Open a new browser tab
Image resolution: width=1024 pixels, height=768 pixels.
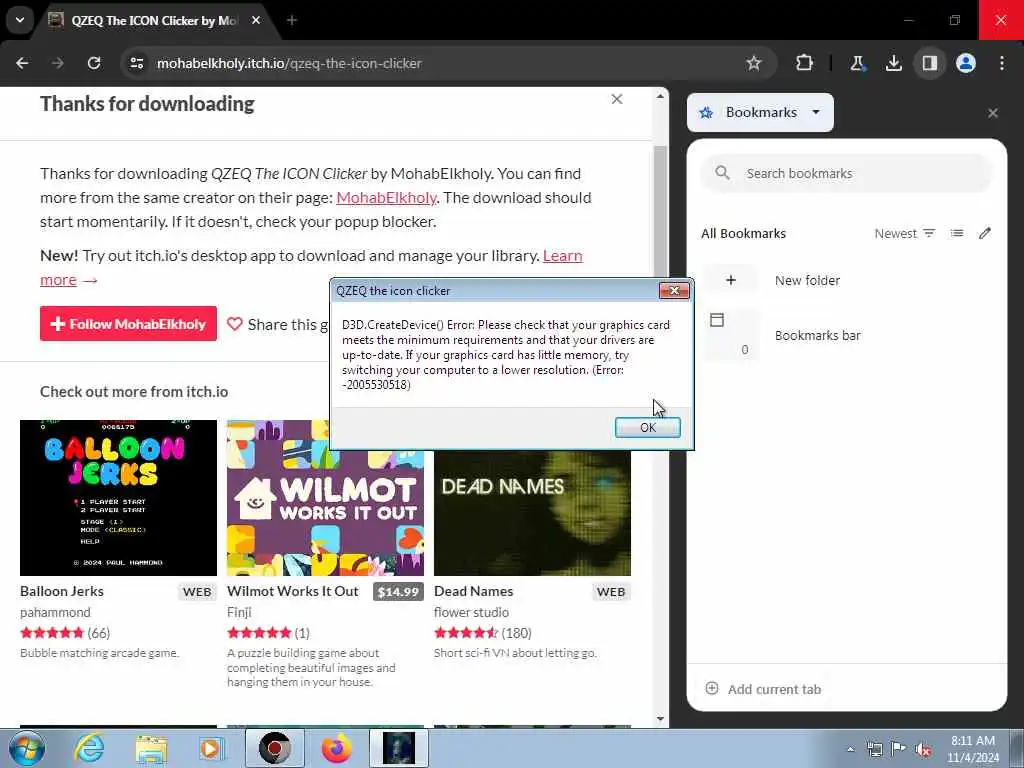point(292,20)
